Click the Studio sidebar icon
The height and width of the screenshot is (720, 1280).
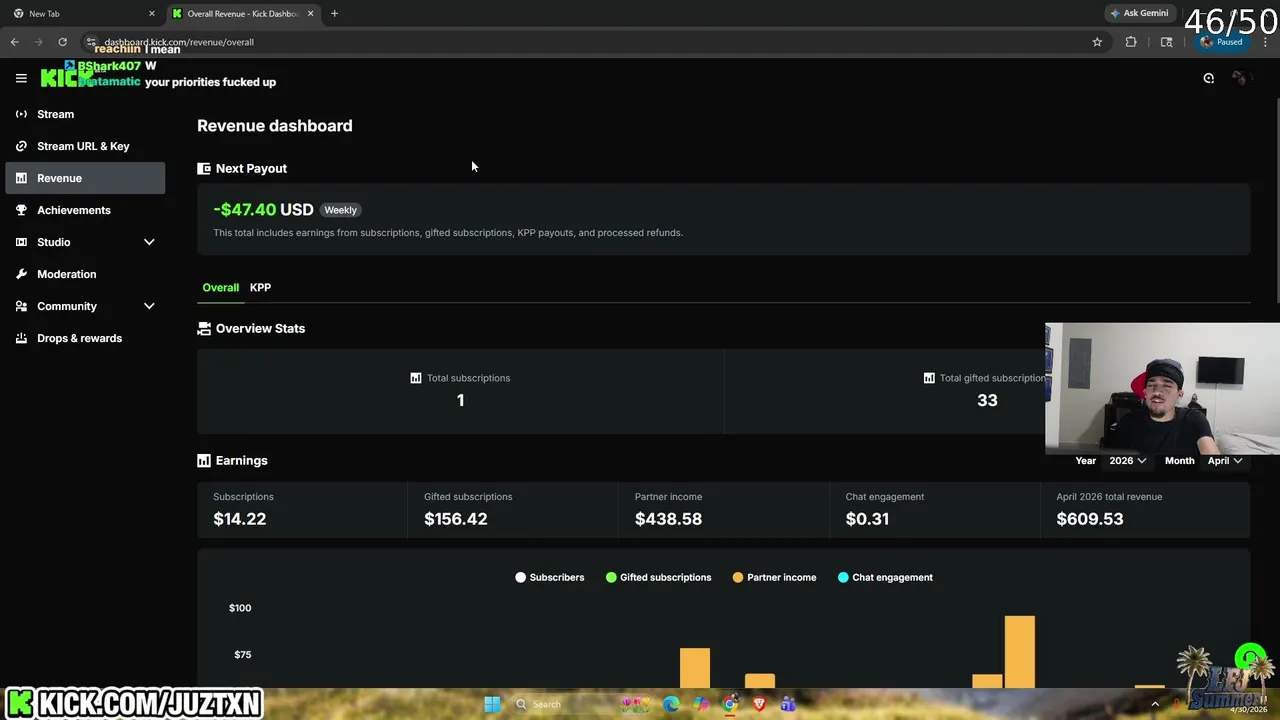pos(21,242)
